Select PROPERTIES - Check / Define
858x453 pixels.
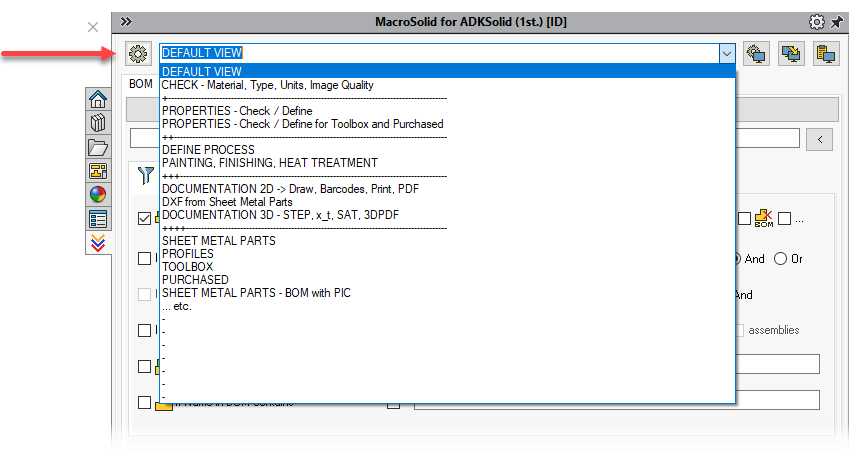pos(447,111)
